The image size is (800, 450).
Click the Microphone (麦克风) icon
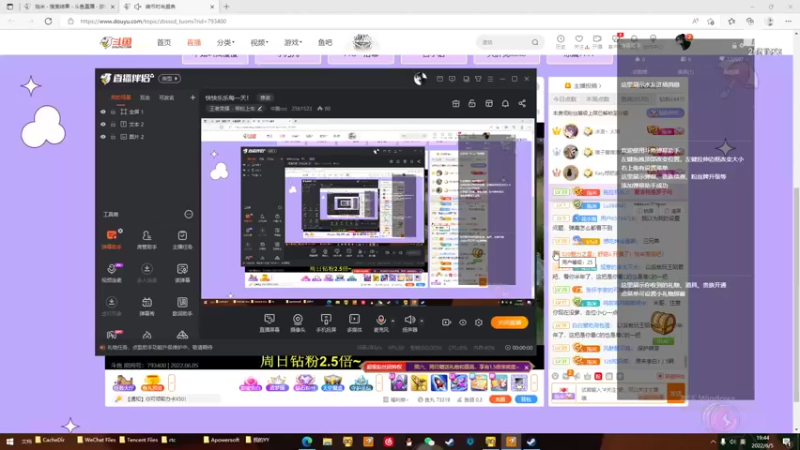(x=381, y=322)
